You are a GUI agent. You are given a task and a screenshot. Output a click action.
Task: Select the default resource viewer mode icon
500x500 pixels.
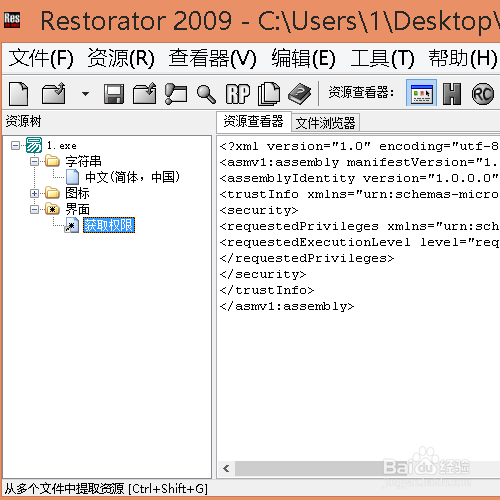(421, 93)
